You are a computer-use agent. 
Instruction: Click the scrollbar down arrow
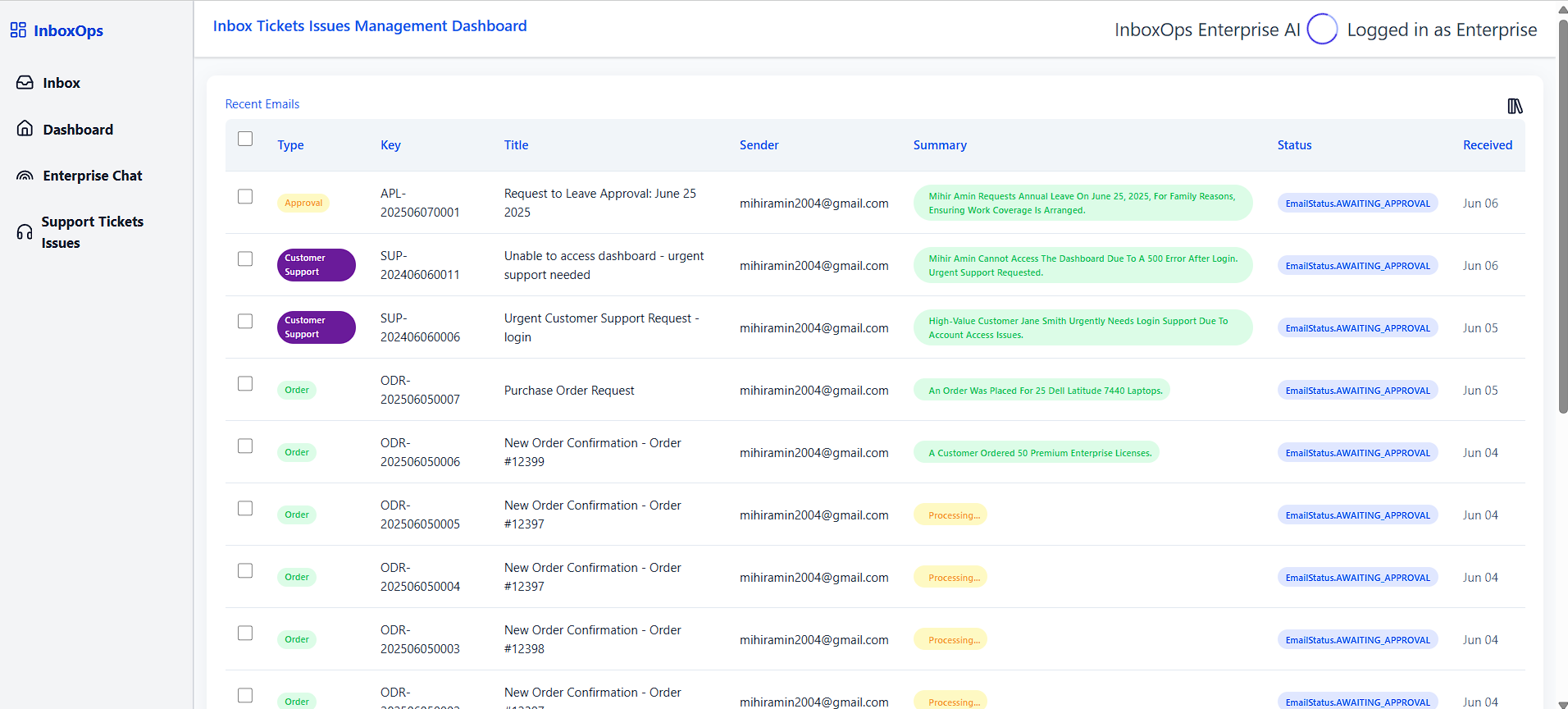coord(1562,704)
